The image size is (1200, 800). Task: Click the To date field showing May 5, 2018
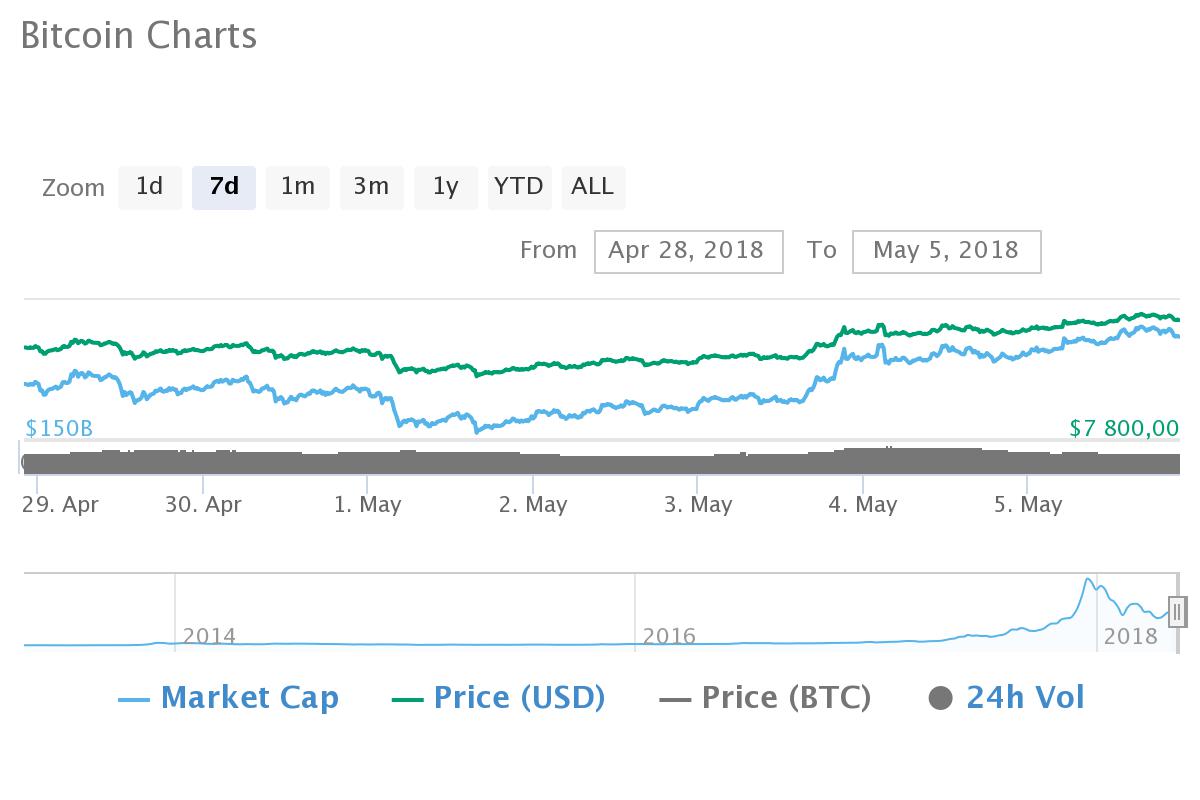pyautogui.click(x=946, y=251)
